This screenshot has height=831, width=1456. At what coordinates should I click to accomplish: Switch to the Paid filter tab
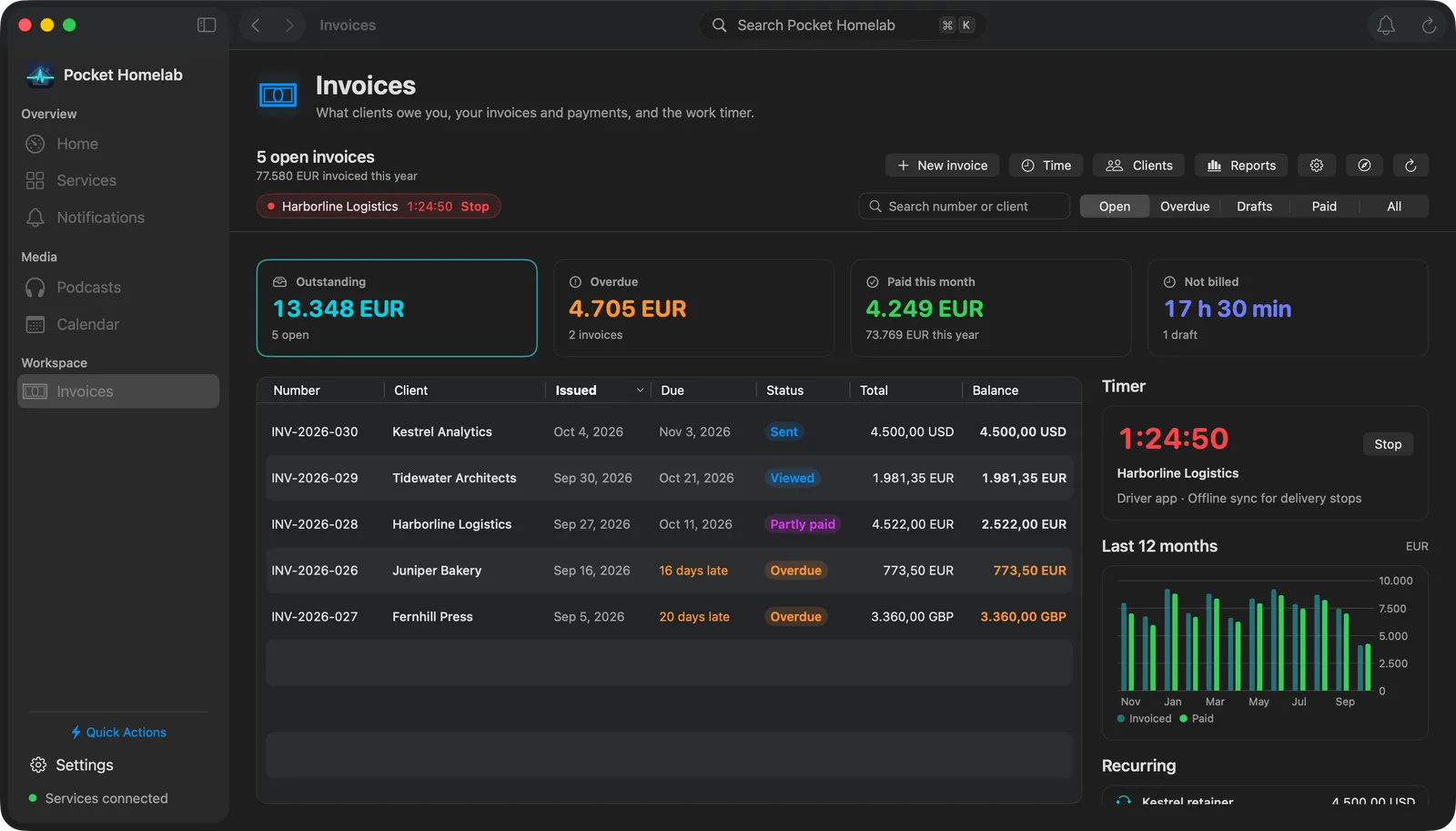point(1324,207)
